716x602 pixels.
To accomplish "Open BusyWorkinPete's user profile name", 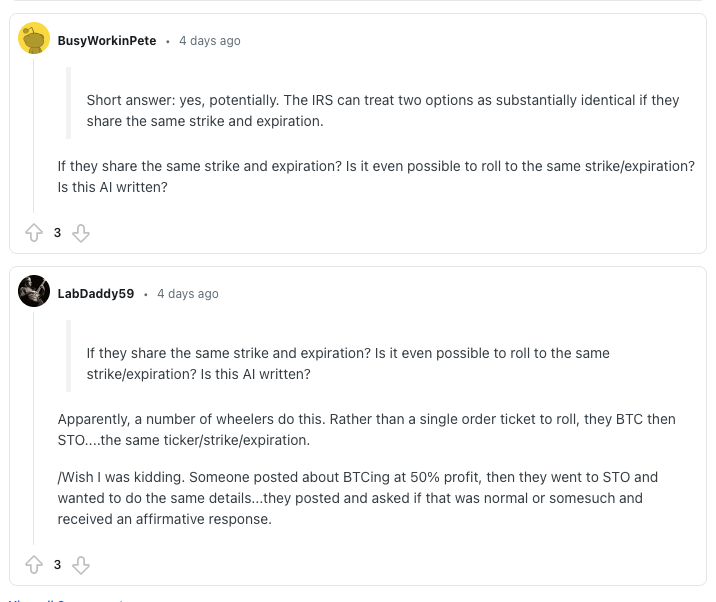I will click(107, 41).
